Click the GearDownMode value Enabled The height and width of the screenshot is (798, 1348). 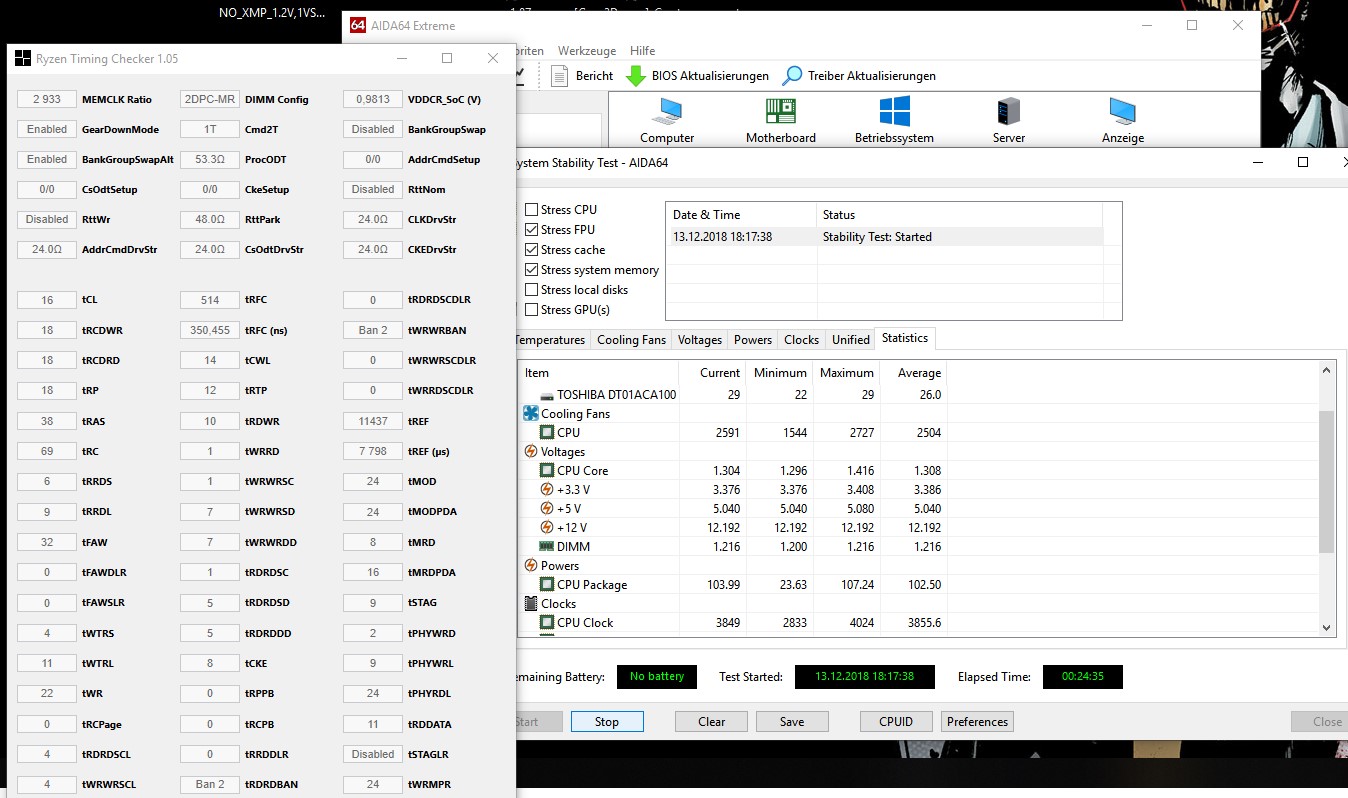click(47, 129)
